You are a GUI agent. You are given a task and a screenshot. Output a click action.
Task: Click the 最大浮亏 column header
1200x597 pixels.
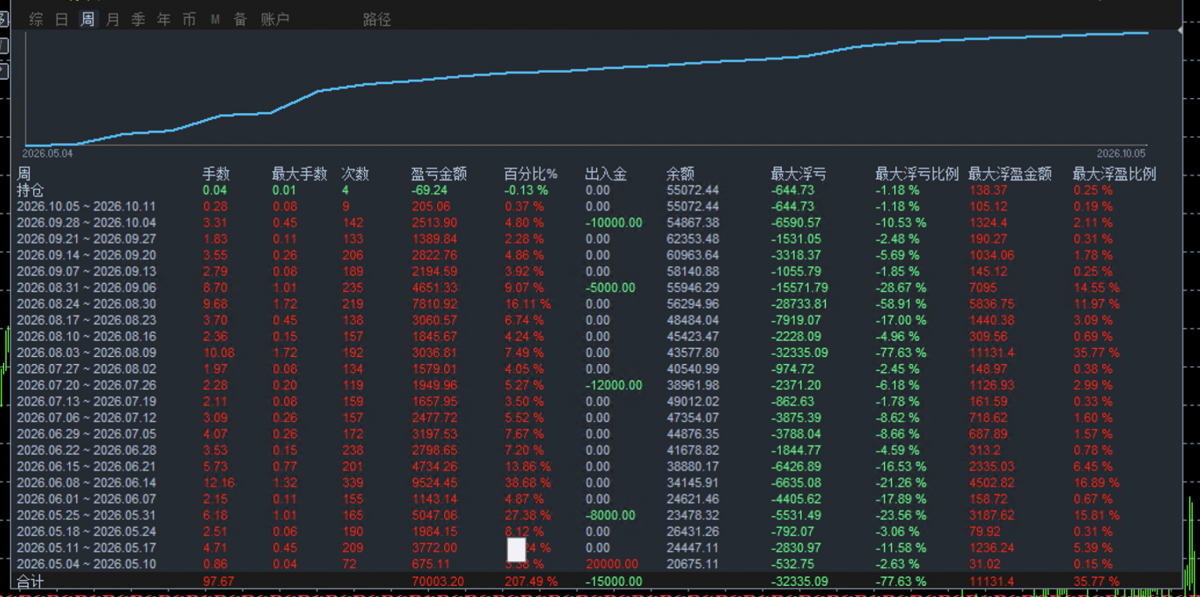tap(799, 174)
